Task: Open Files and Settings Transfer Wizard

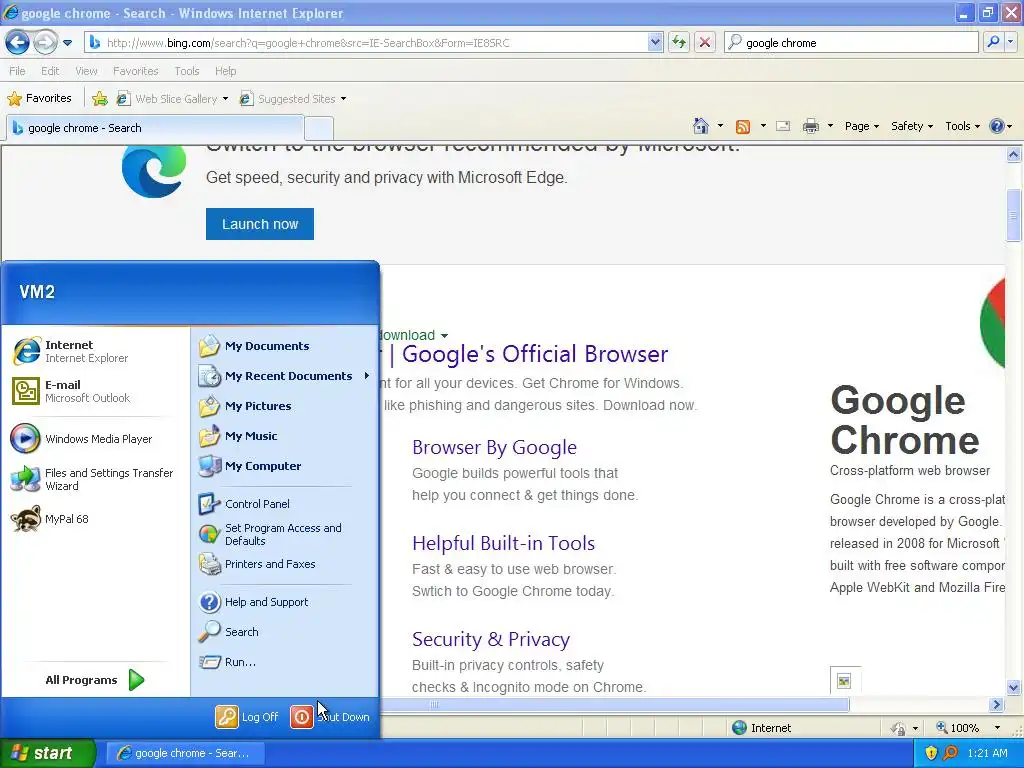Action: 95,479
